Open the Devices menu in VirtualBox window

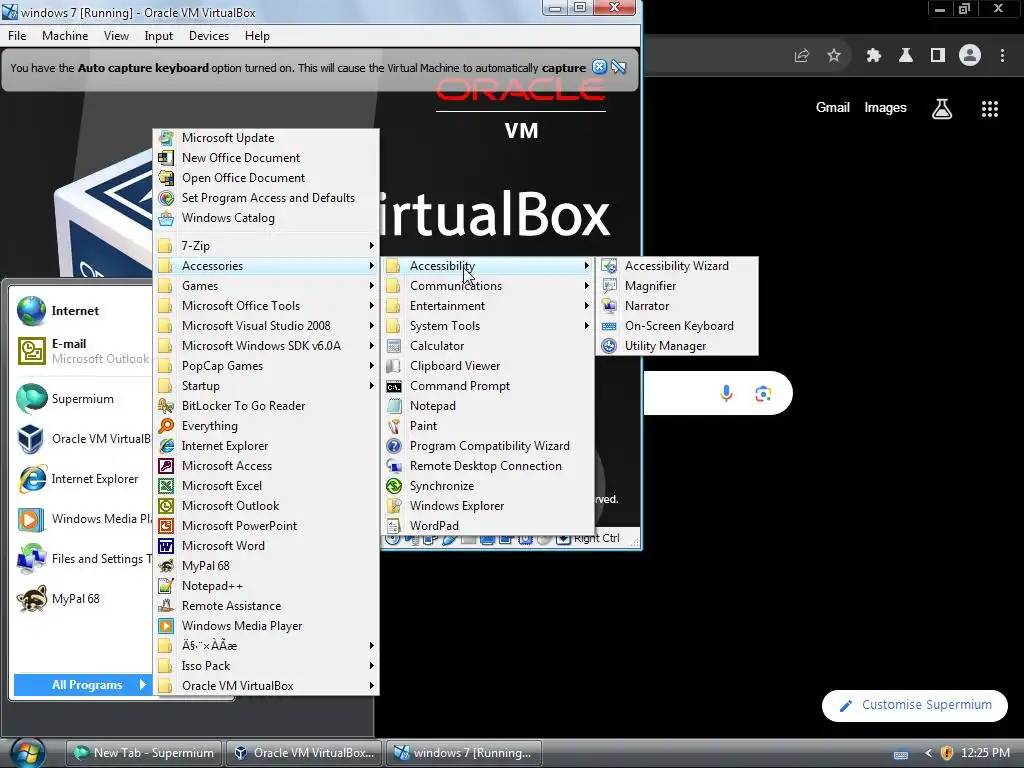click(209, 36)
